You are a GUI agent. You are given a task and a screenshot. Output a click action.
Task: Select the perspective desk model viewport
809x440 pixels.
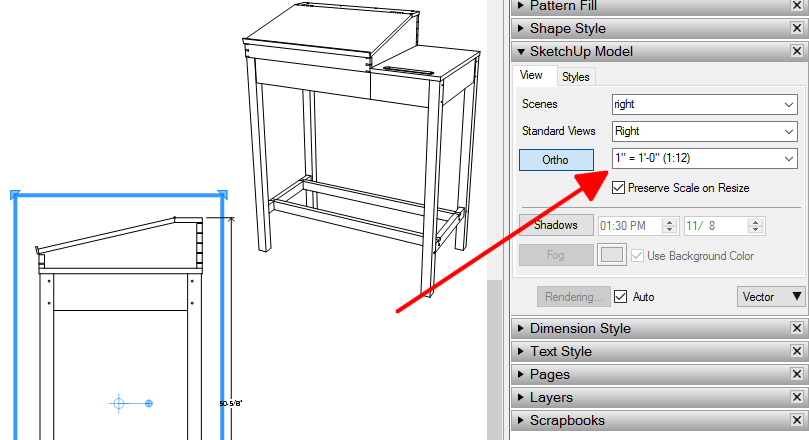click(361, 150)
